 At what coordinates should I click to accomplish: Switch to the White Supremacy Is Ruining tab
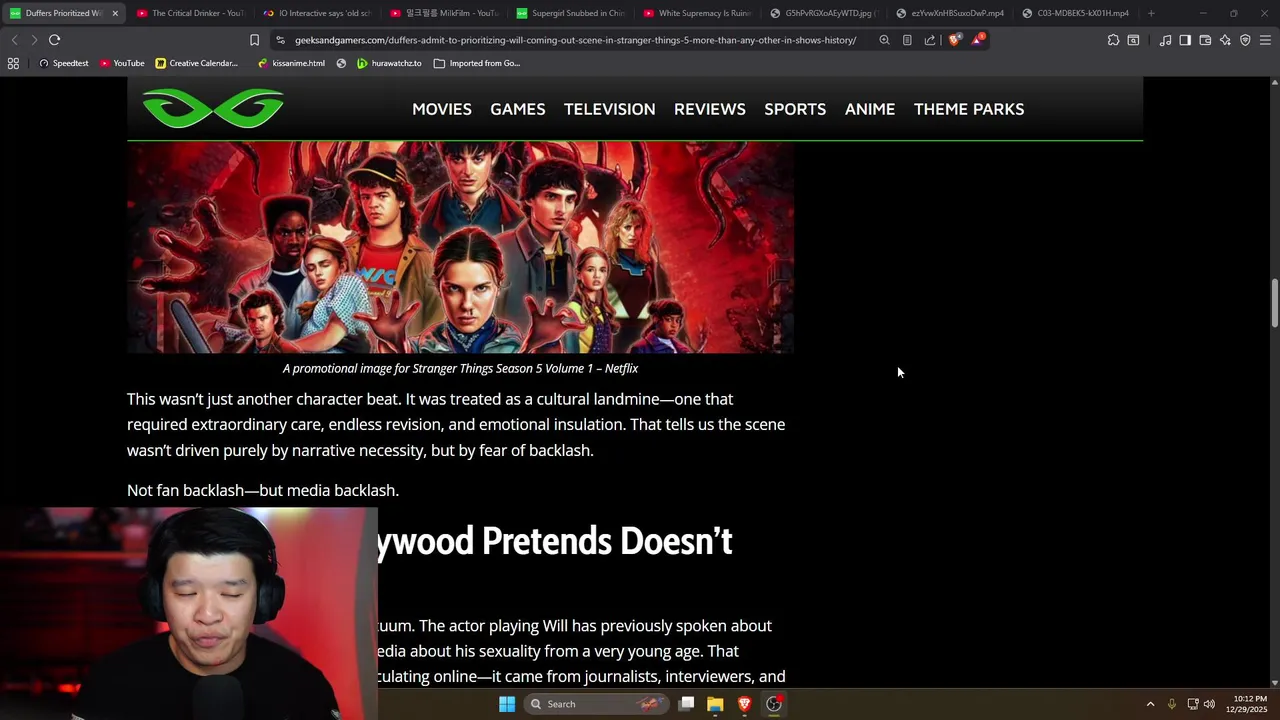(697, 13)
